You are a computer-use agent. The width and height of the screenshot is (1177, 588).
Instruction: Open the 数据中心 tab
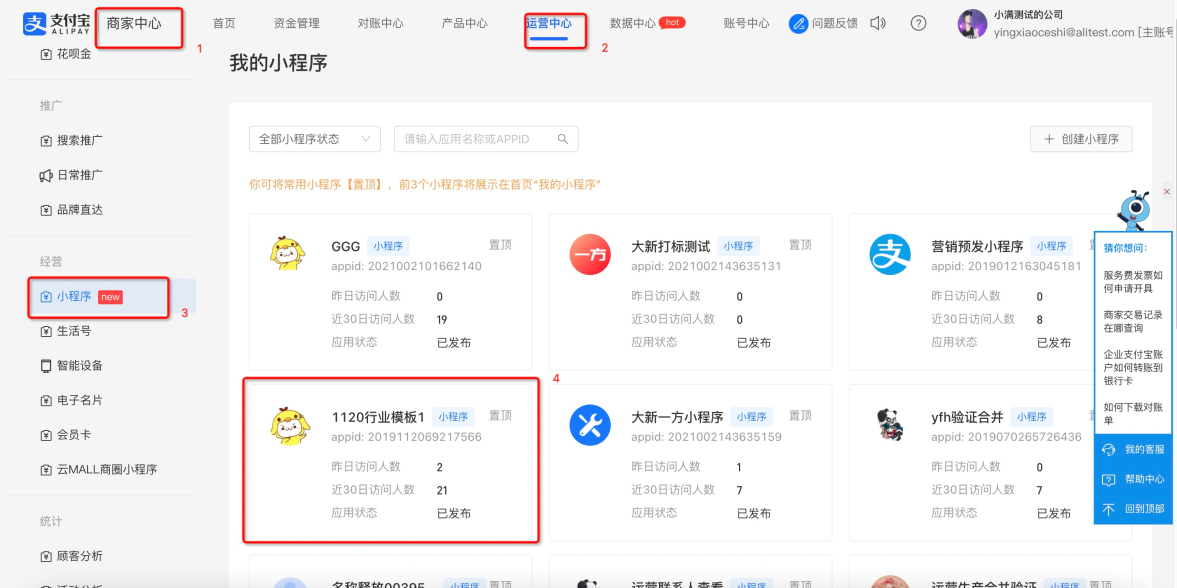(633, 23)
